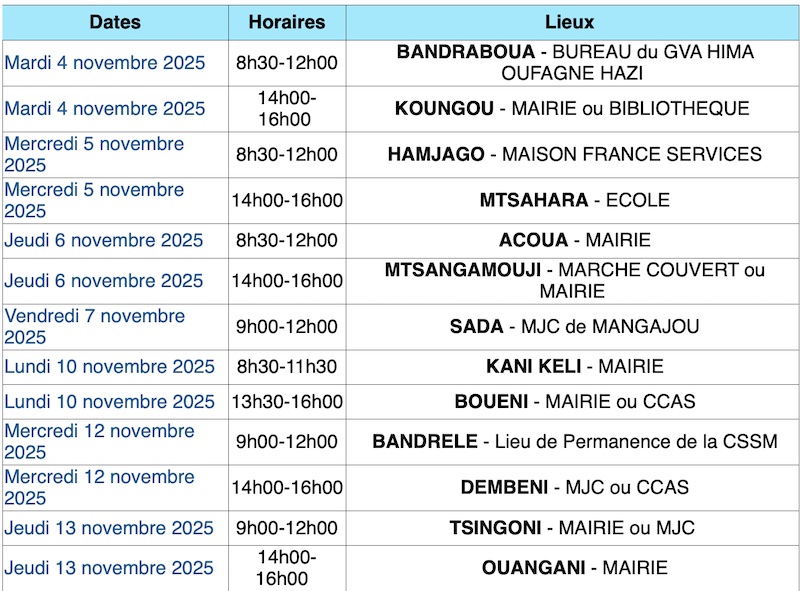
Task: Click the Dates column header
Action: [115, 22]
